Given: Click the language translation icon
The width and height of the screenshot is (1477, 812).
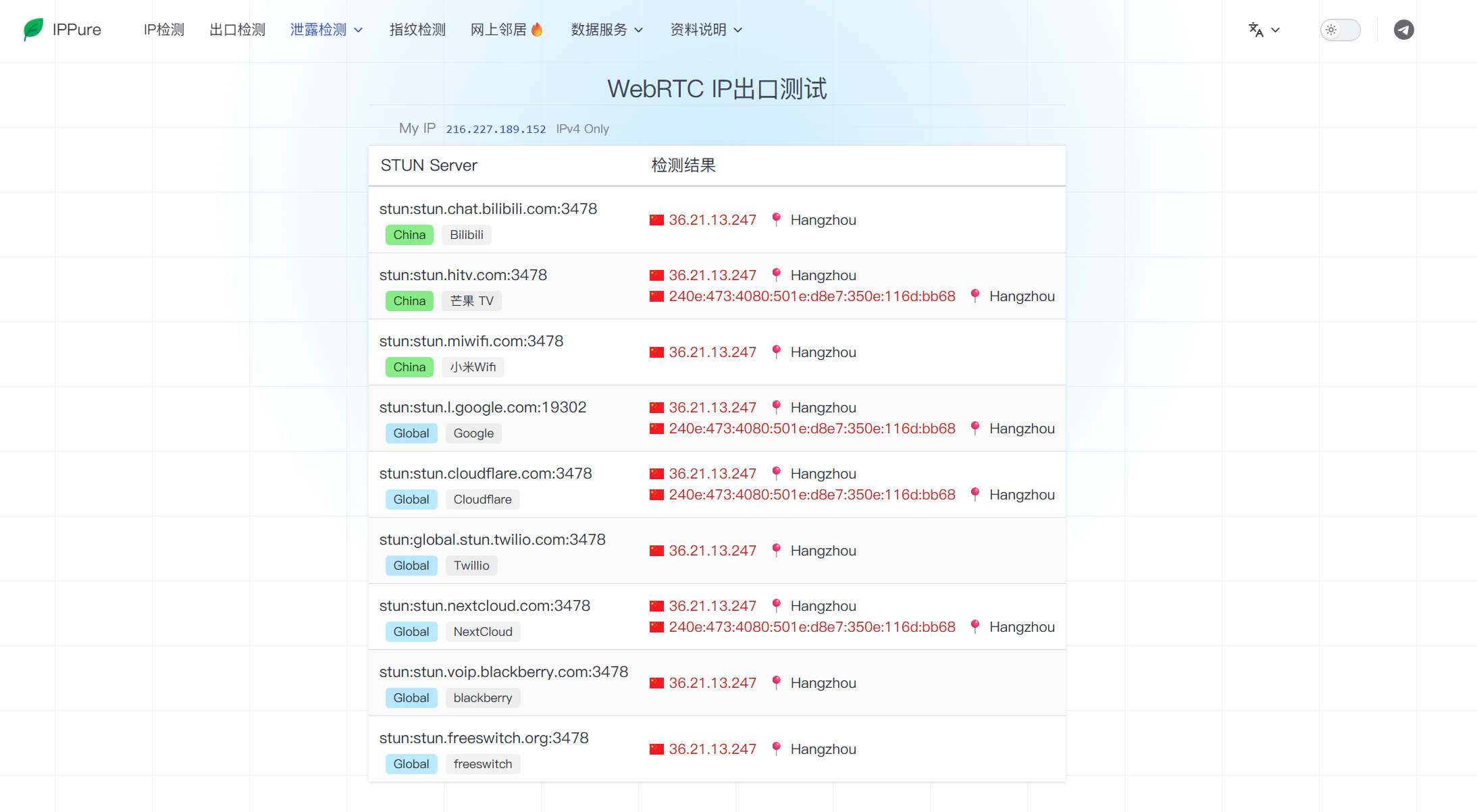Looking at the screenshot, I should [1256, 30].
